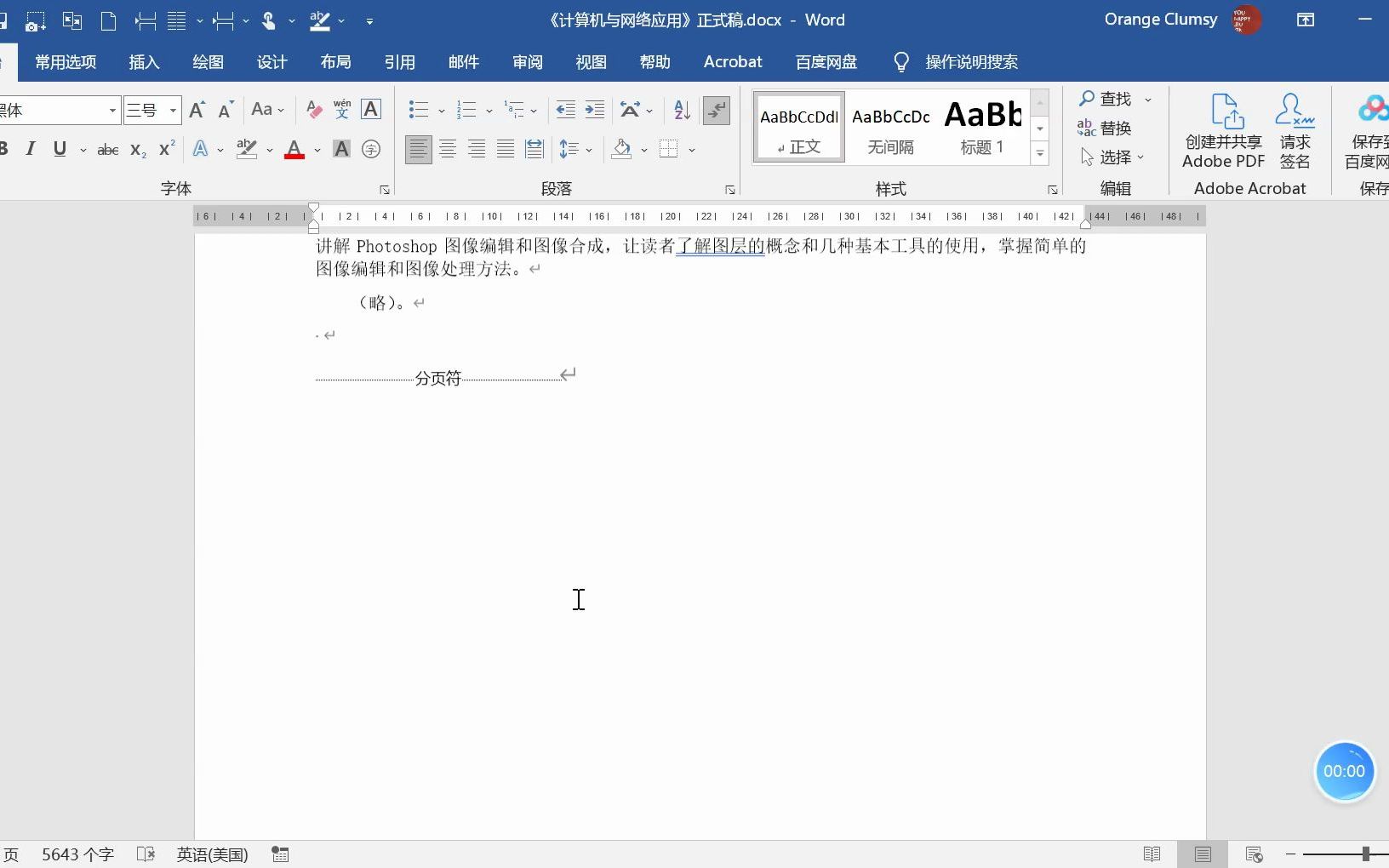
Task: Toggle show/hide paragraph marks
Action: [717, 110]
